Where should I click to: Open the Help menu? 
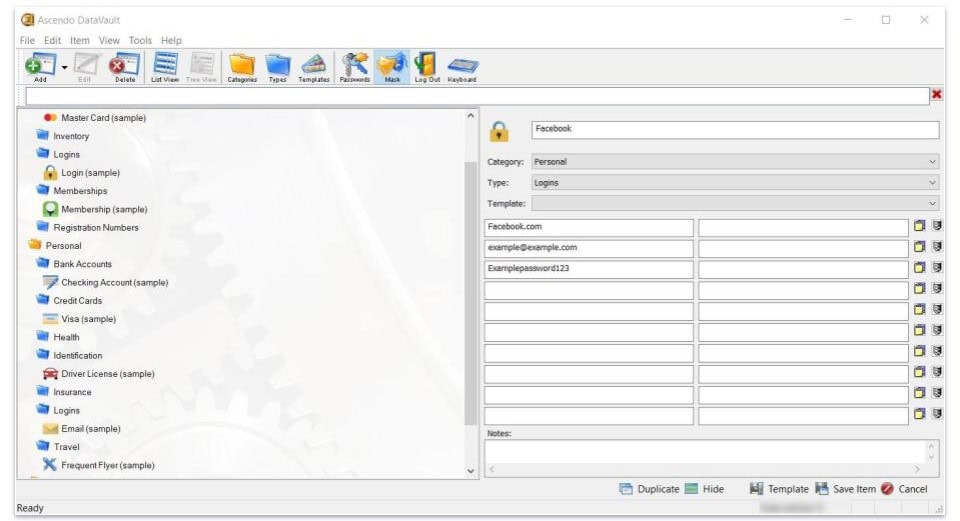tap(171, 40)
